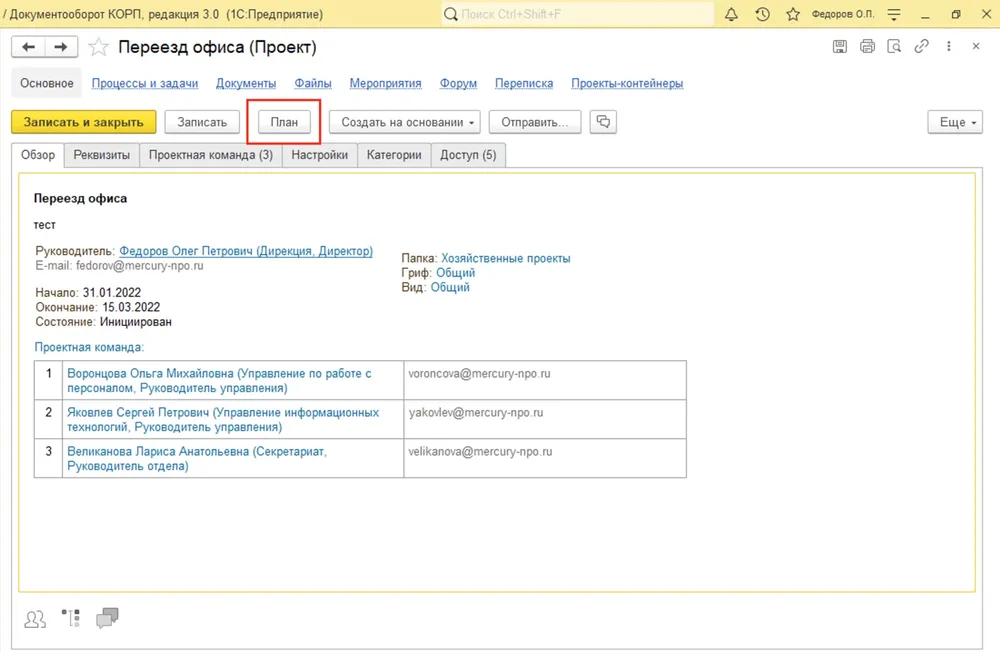
Task: Open the history clock icon
Action: pos(762,14)
